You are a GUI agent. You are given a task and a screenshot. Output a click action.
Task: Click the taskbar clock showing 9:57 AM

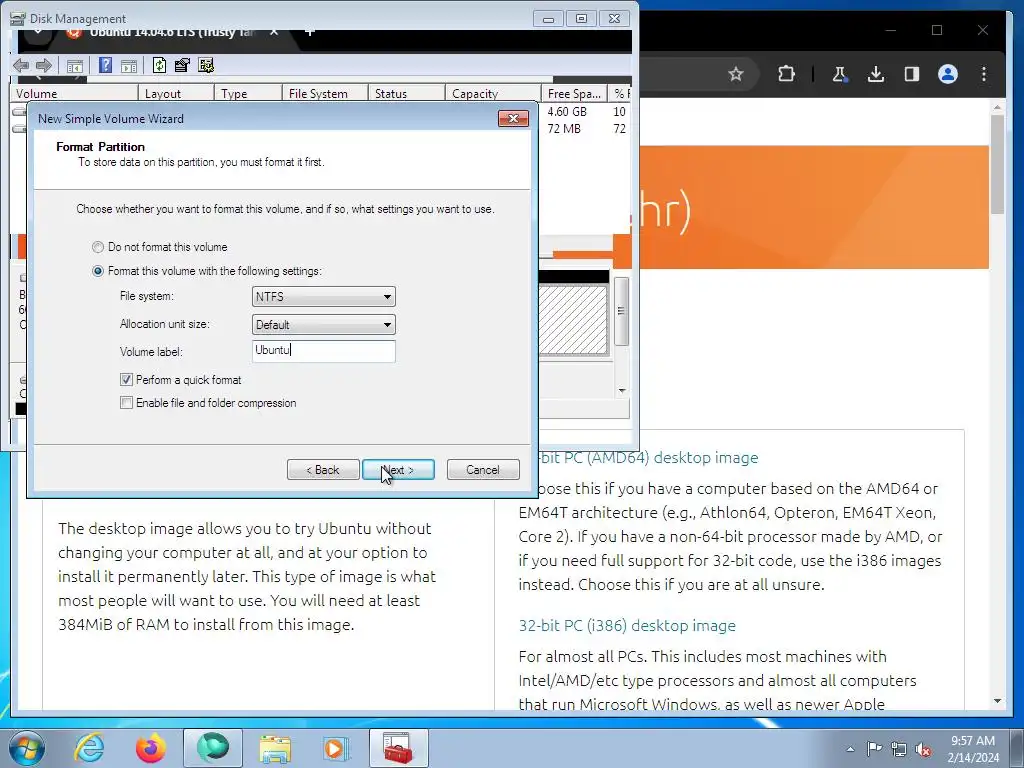click(973, 749)
